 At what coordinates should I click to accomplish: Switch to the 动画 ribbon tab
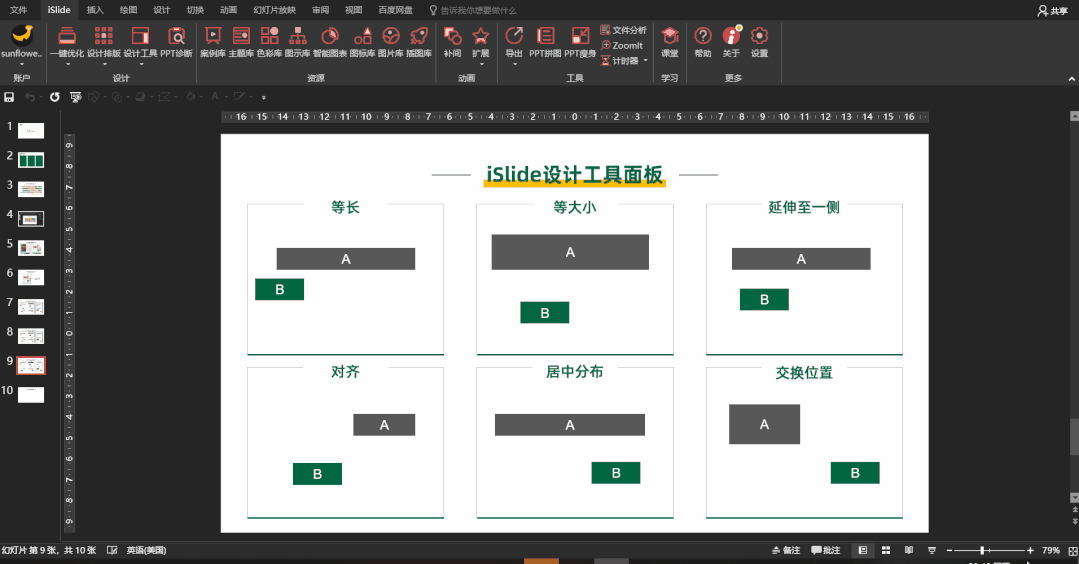click(228, 10)
